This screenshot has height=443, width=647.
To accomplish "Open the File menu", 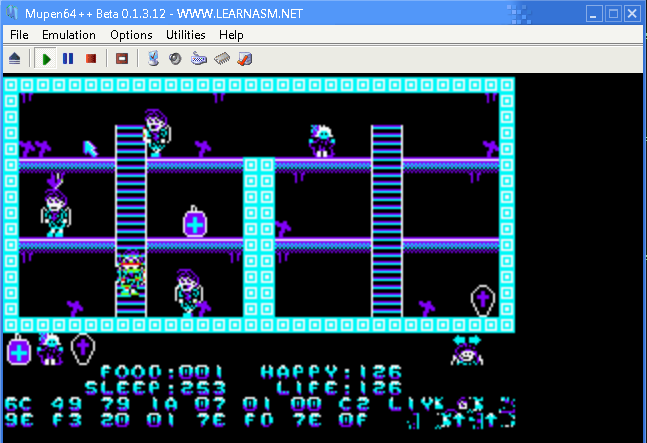I will click(x=19, y=34).
